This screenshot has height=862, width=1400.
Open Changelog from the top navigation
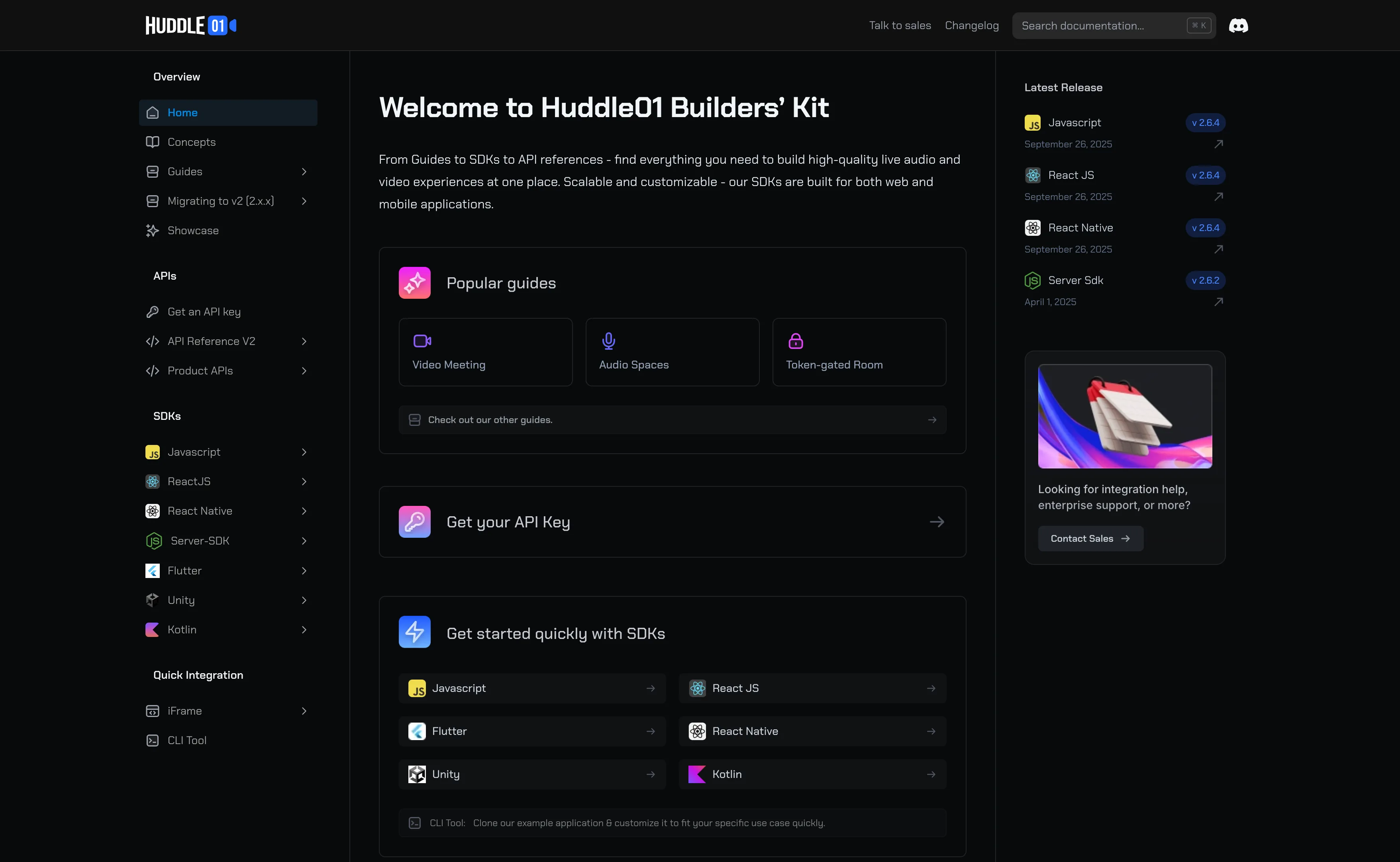[971, 25]
